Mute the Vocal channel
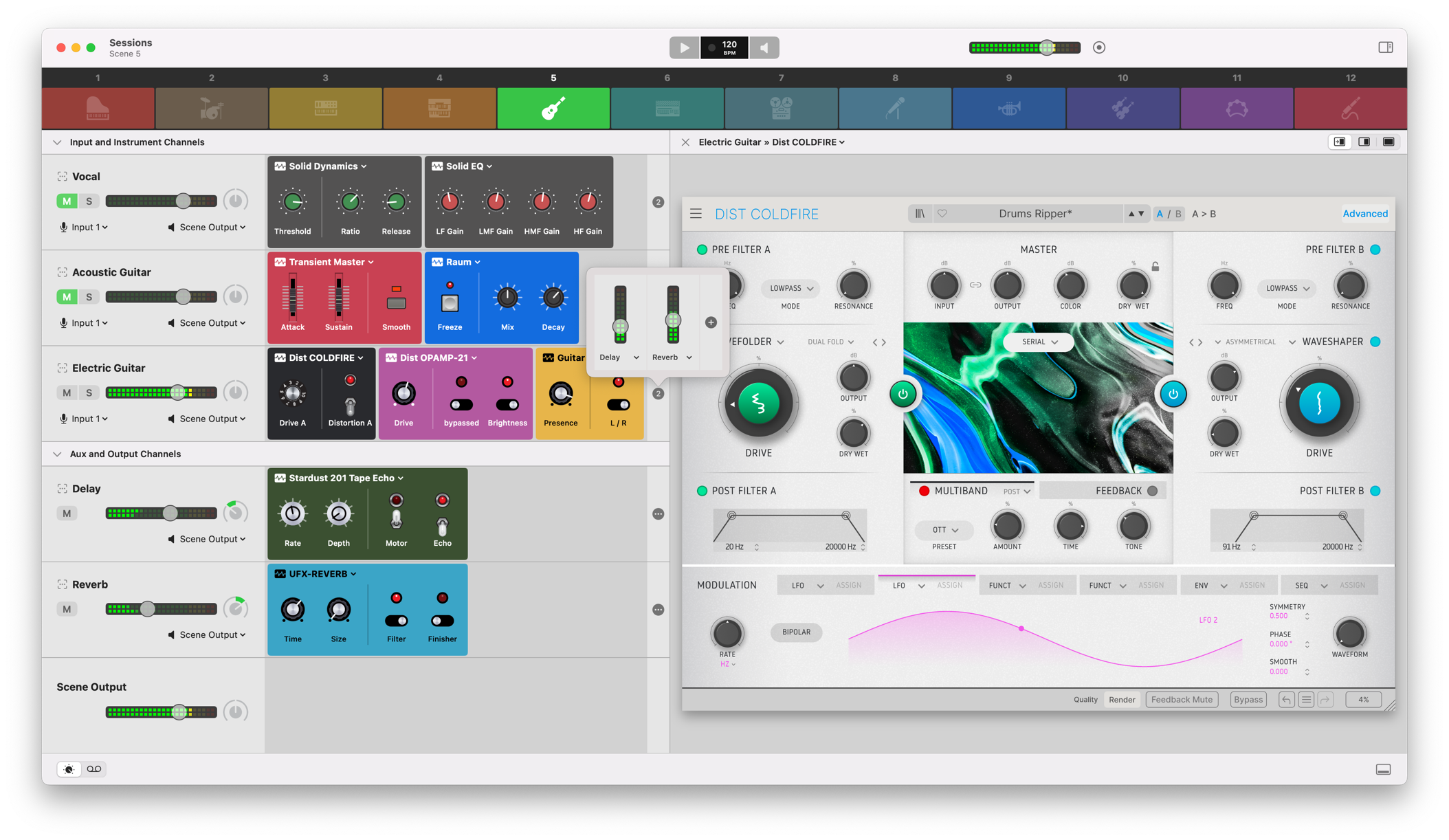Screen dimensions: 1449x840 67,201
